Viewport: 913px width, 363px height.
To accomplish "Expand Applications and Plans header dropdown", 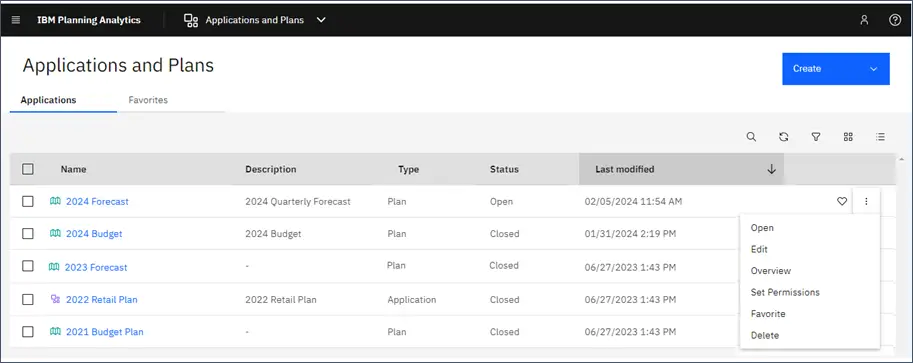I will point(321,20).
